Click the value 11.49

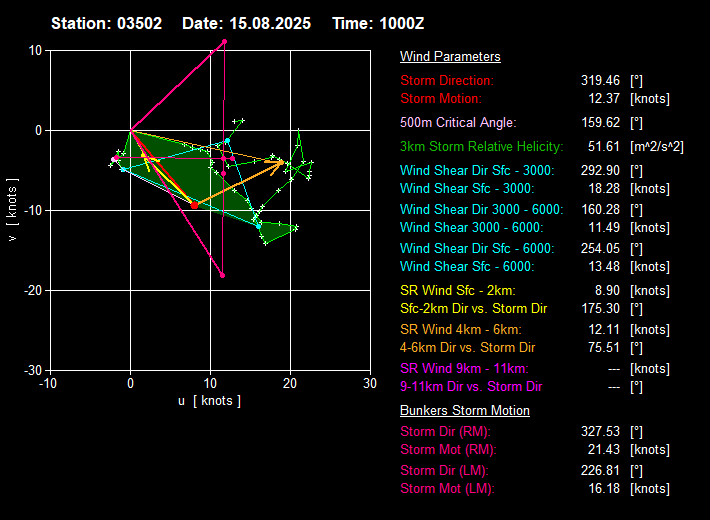604,228
